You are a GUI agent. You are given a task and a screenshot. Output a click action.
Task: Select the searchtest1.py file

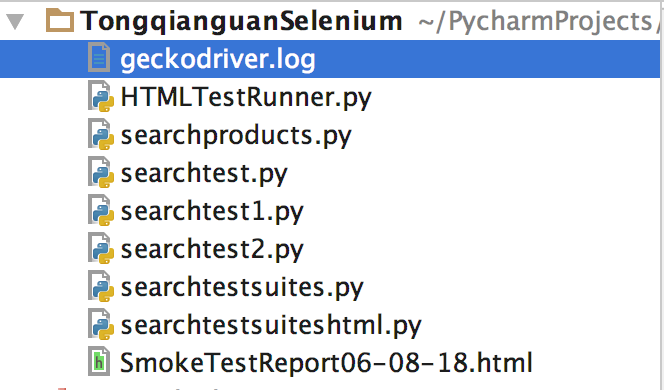point(212,212)
